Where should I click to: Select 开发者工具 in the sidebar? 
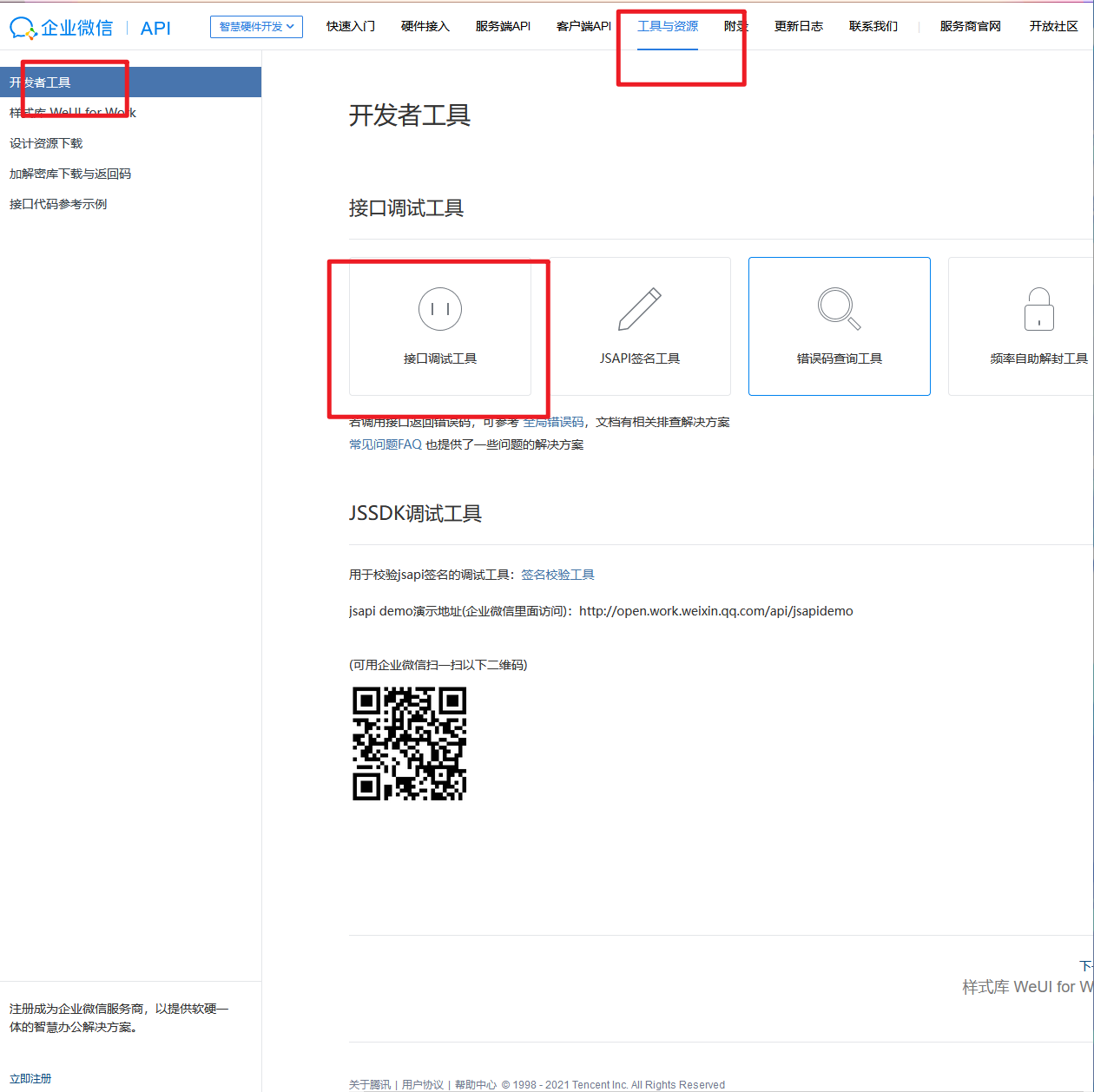(40, 82)
